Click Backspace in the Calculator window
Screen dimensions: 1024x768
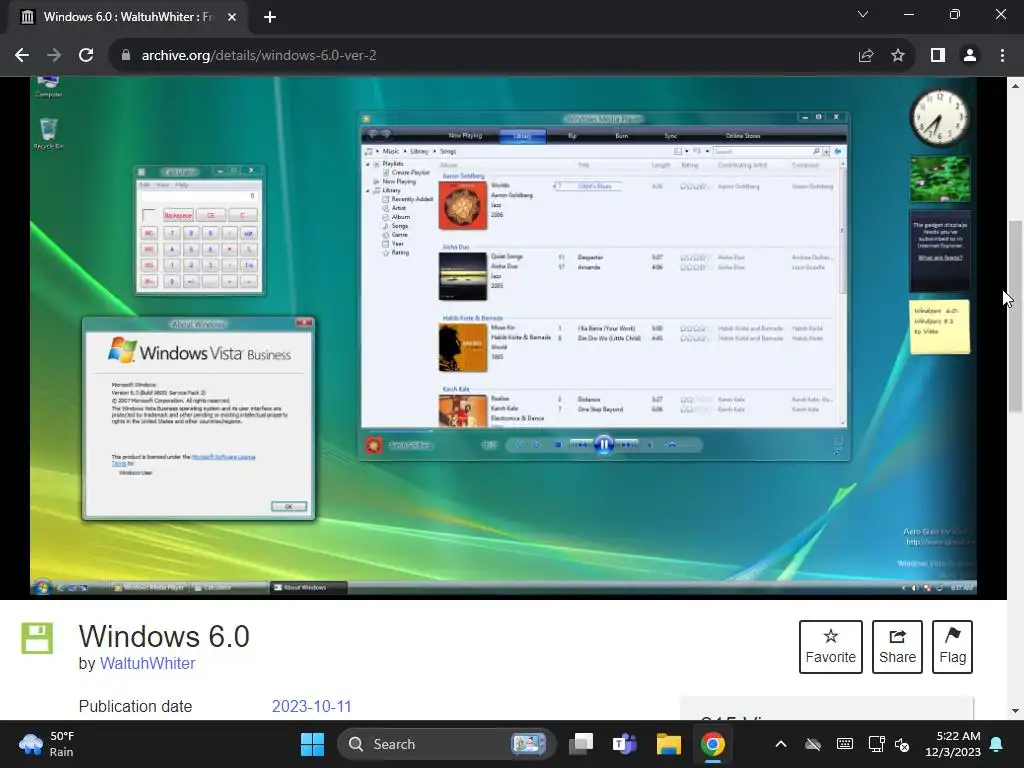pos(178,216)
